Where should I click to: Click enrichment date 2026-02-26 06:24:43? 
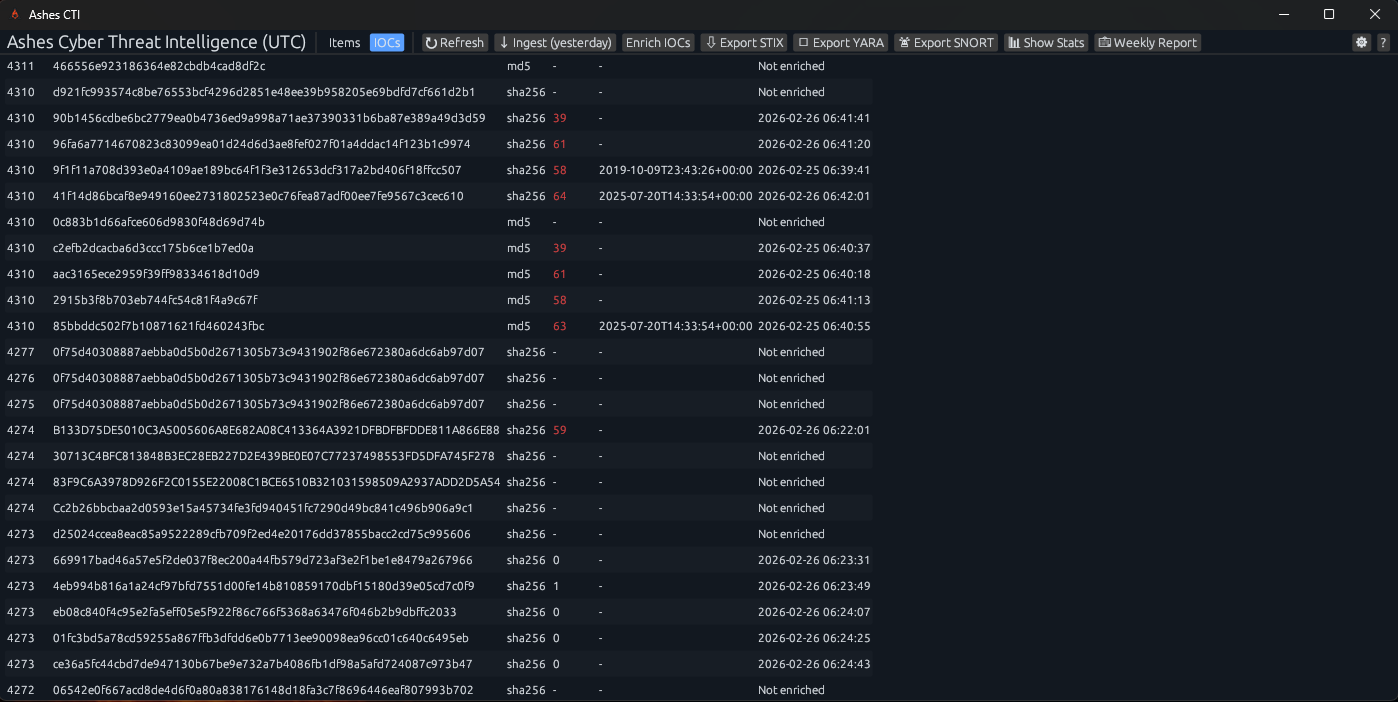pos(813,664)
